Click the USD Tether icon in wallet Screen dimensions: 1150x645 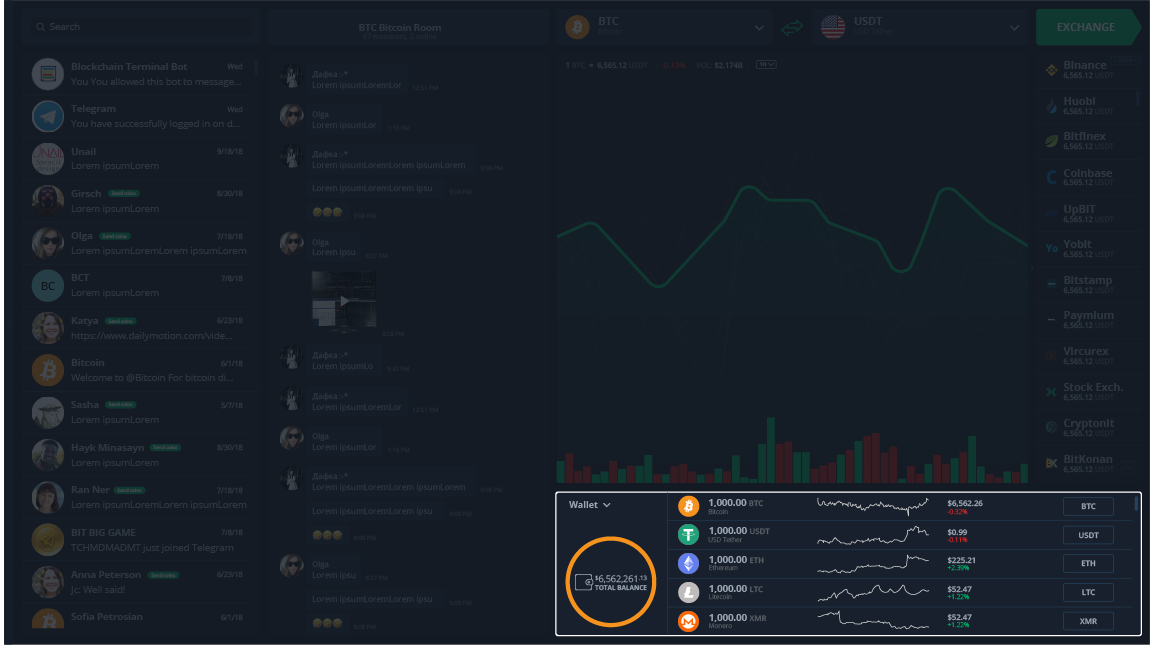688,535
